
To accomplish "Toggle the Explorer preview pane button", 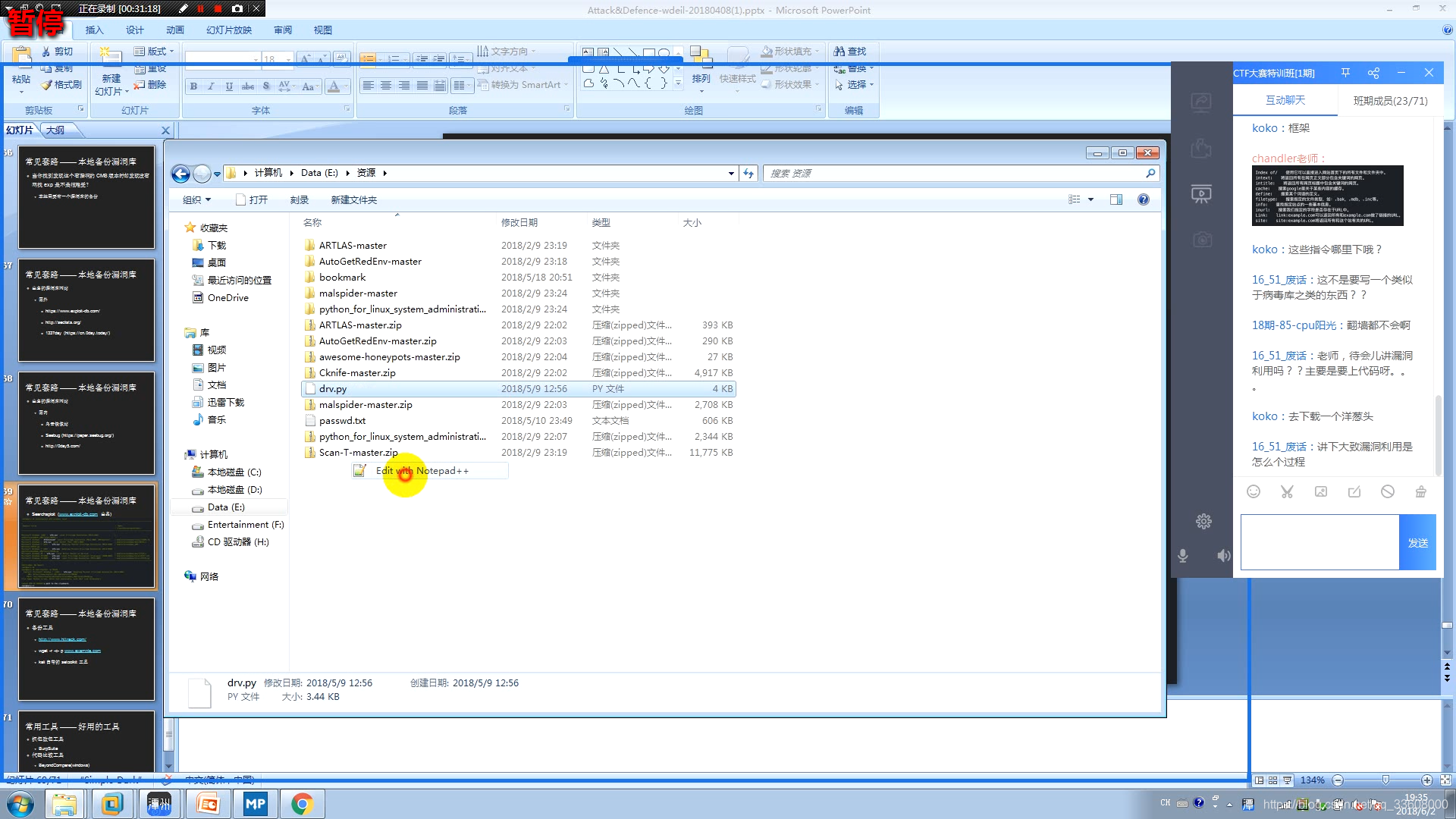I will tap(1116, 199).
